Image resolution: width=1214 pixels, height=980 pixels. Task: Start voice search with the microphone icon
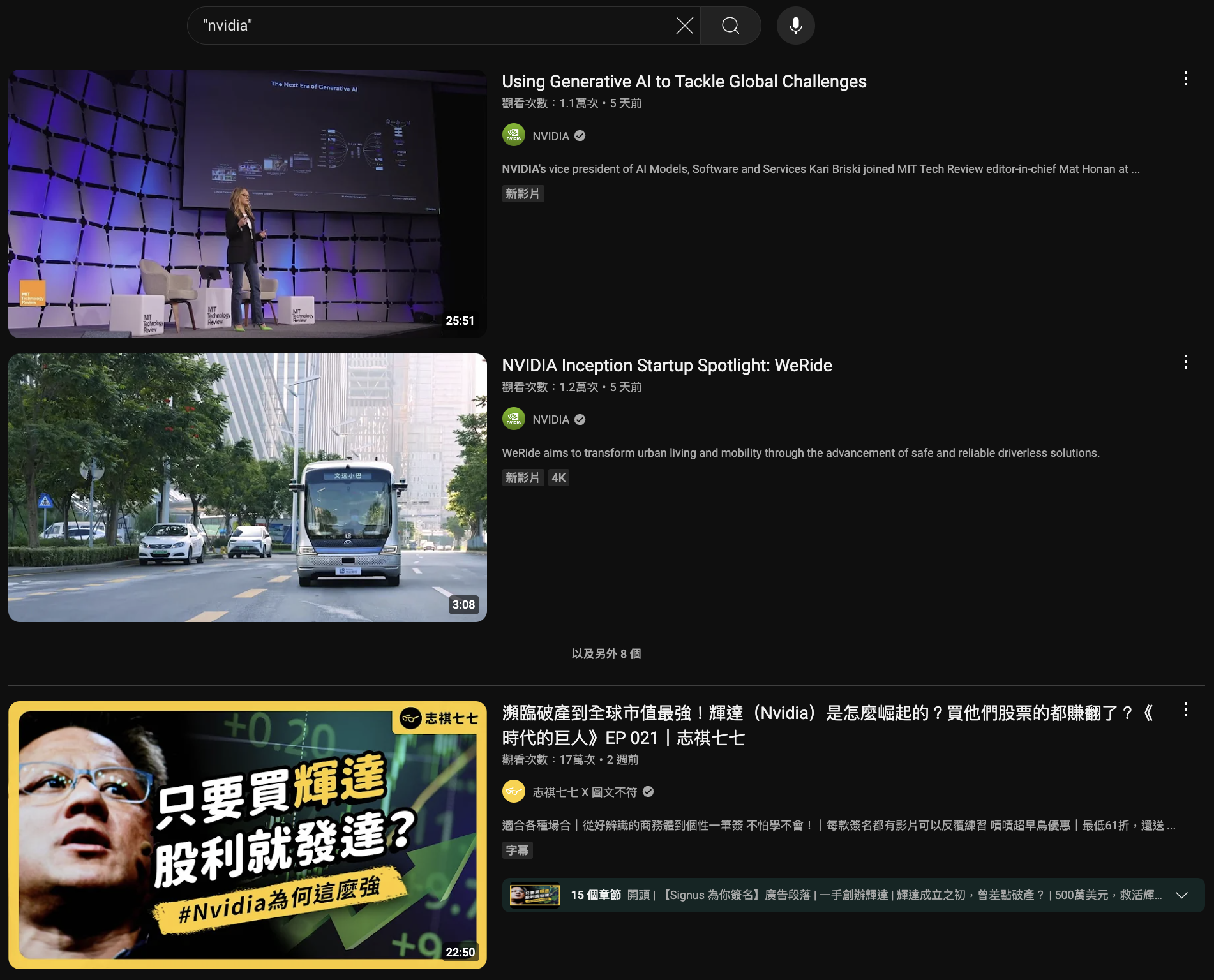(795, 26)
